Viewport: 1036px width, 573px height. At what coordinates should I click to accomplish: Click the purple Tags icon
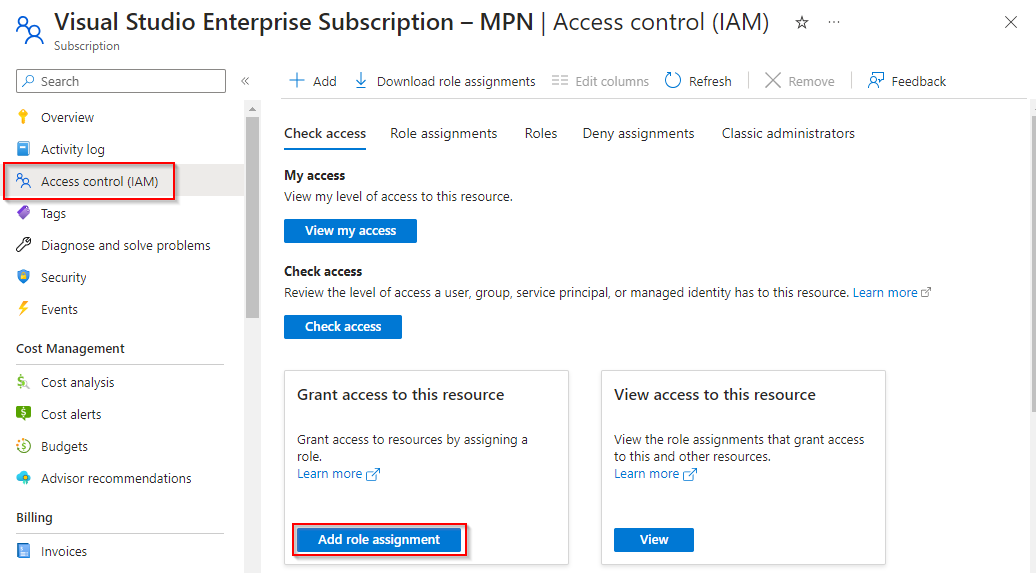tap(23, 213)
